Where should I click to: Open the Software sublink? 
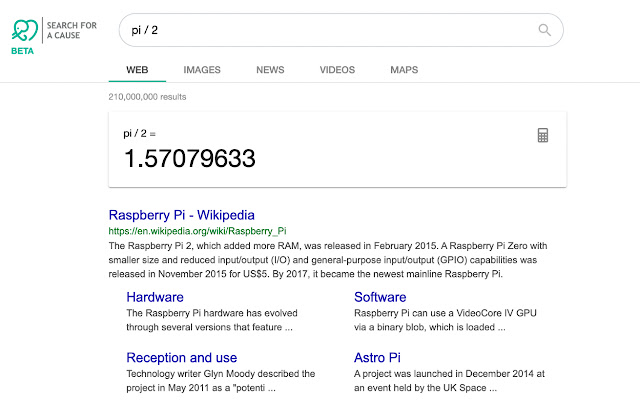380,297
